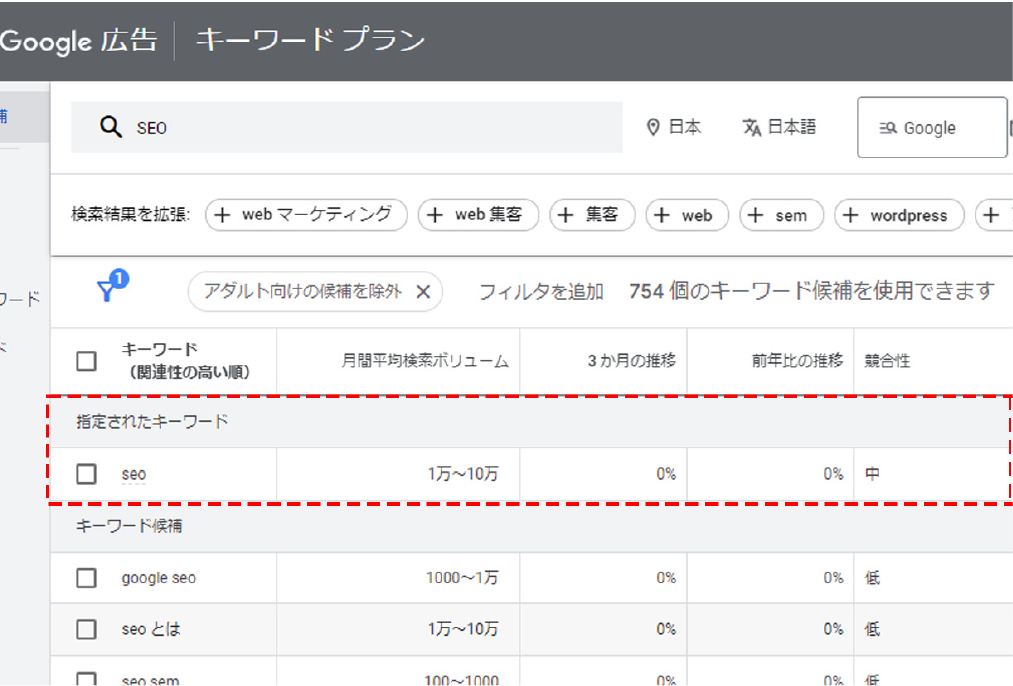
Task: Add the 集客 suggestion chip
Action: (592, 214)
